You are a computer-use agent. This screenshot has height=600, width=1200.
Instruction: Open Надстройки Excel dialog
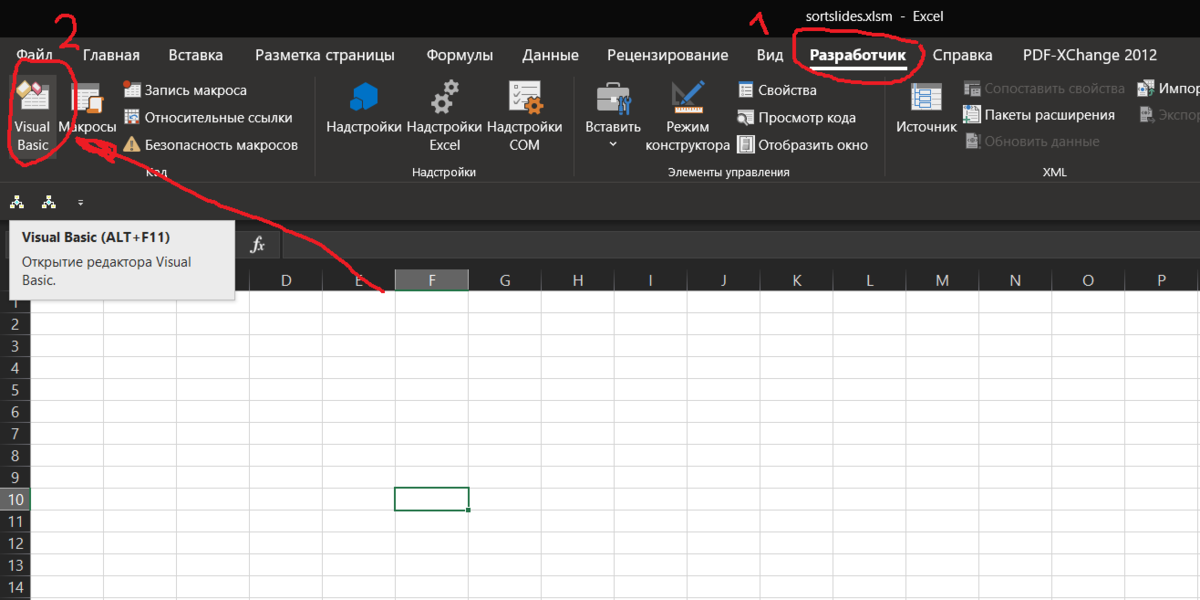click(x=445, y=116)
